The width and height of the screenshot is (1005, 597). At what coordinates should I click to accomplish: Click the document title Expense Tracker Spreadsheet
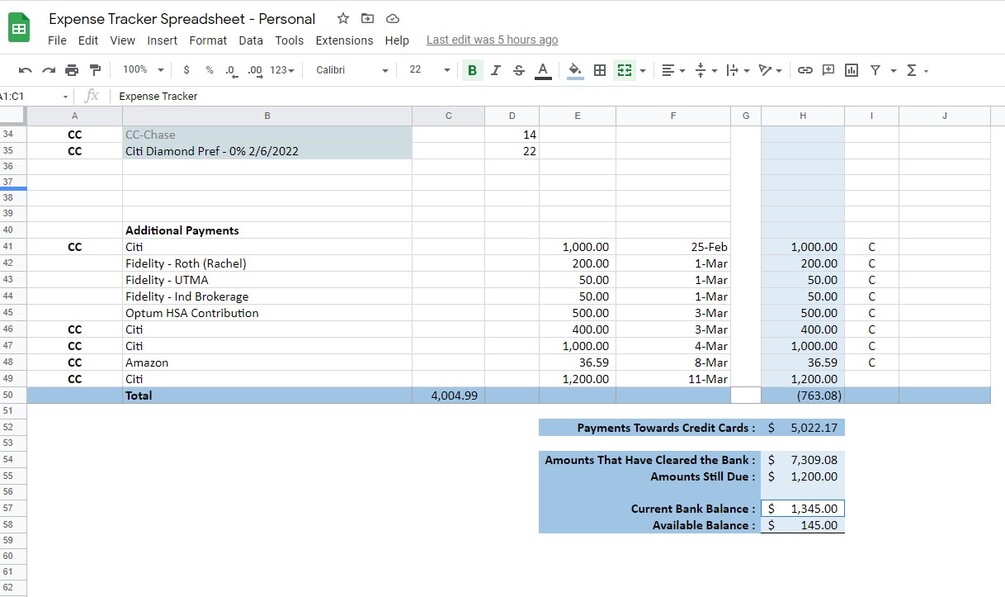(182, 19)
